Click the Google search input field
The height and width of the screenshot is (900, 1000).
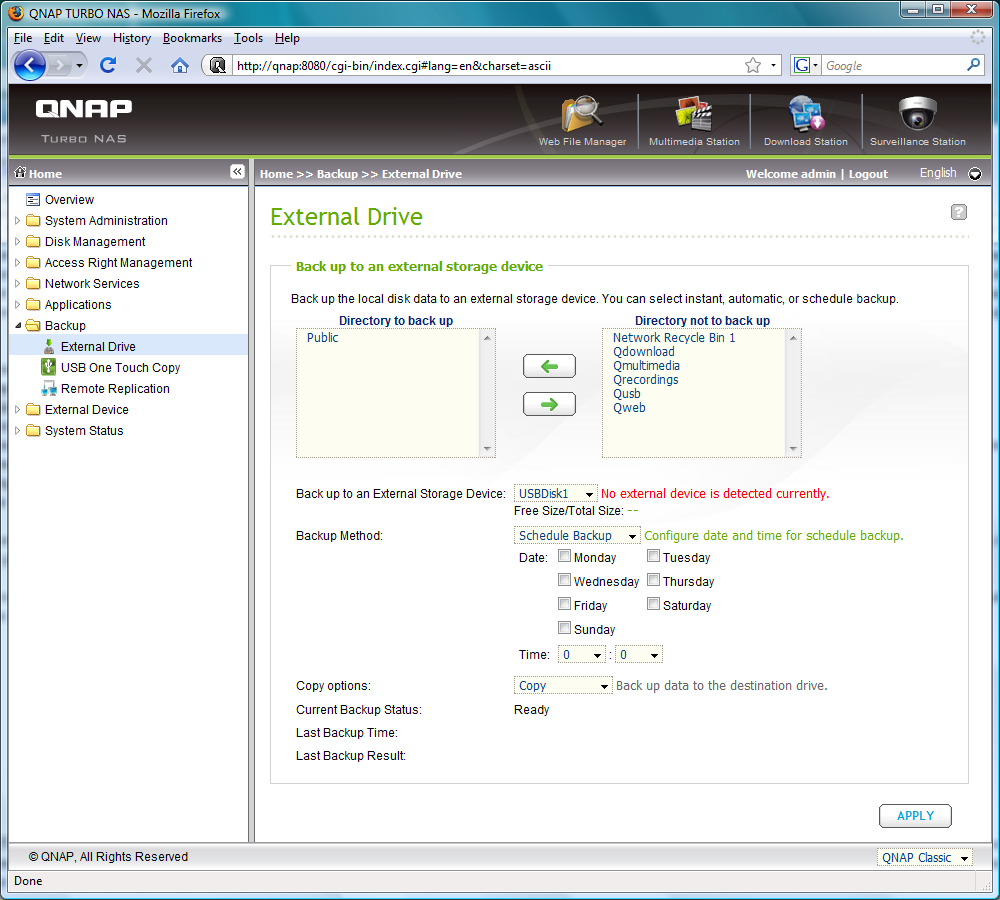coord(893,66)
